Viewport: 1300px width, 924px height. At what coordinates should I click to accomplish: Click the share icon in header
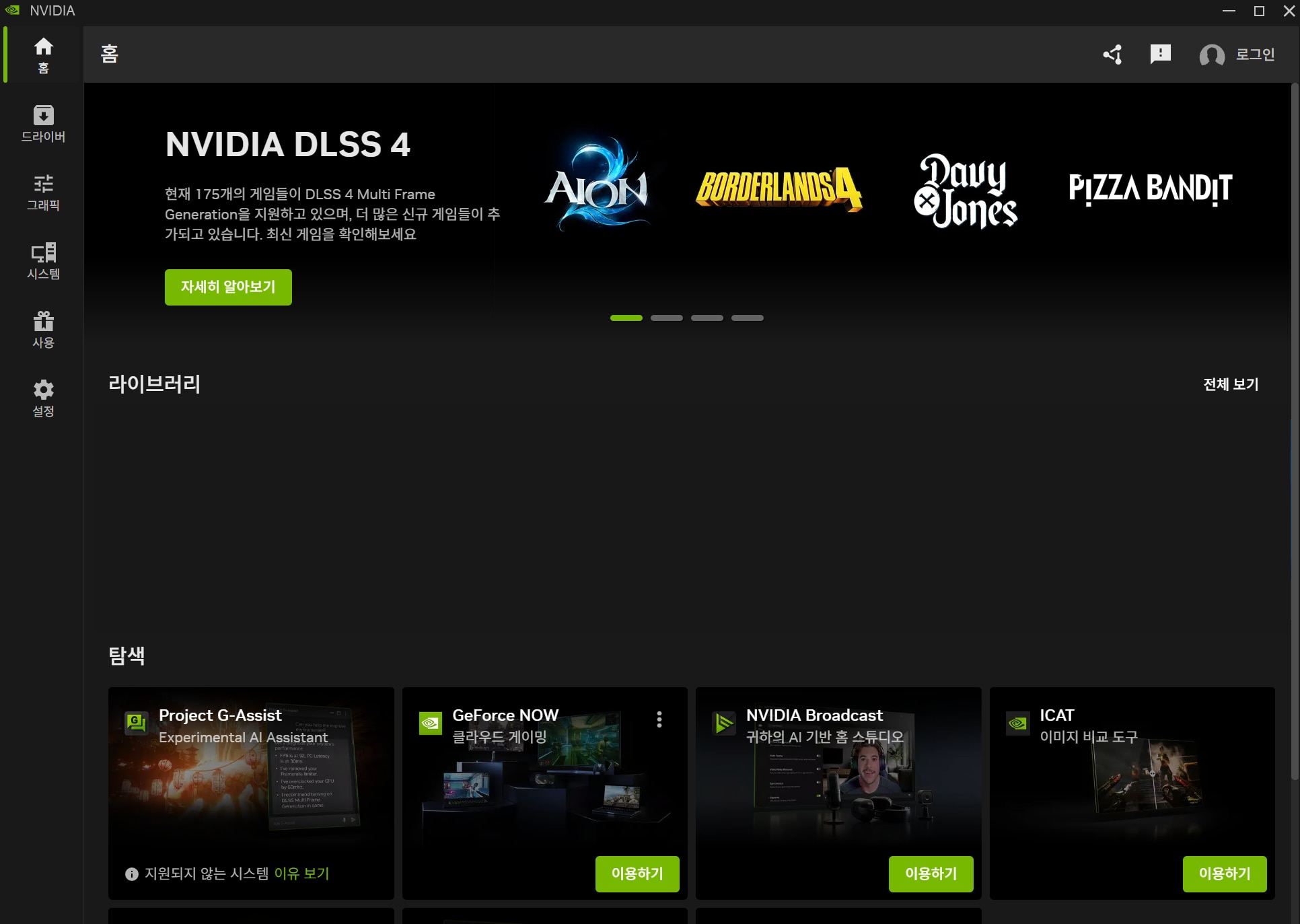(1112, 55)
